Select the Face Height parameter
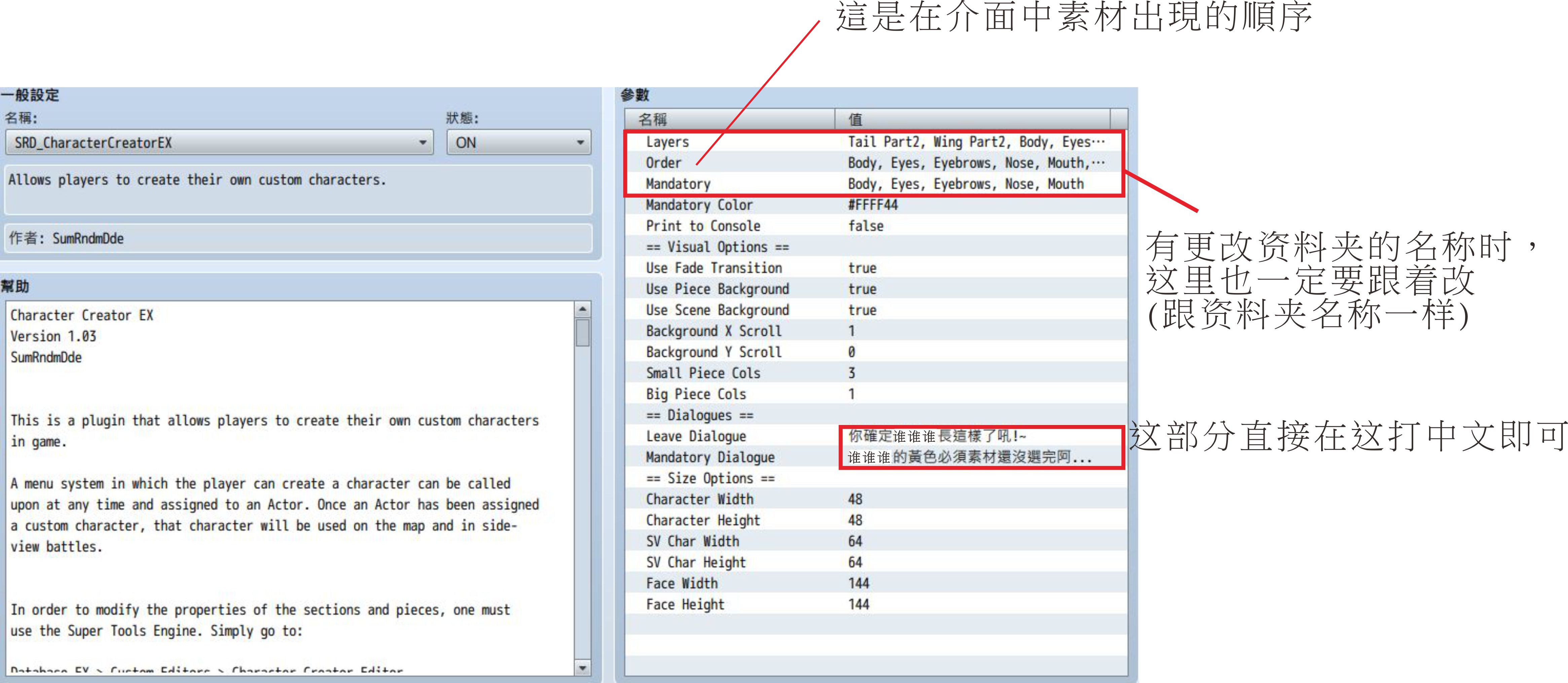The height and width of the screenshot is (683, 1568). 876,604
